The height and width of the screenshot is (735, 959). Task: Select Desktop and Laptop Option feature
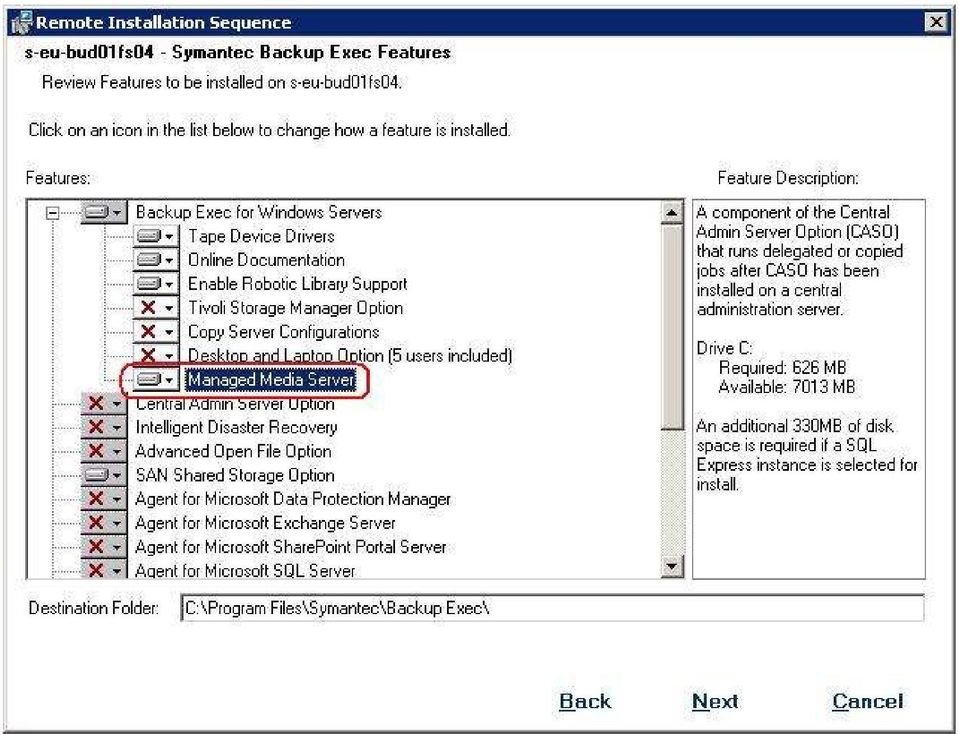(350, 356)
